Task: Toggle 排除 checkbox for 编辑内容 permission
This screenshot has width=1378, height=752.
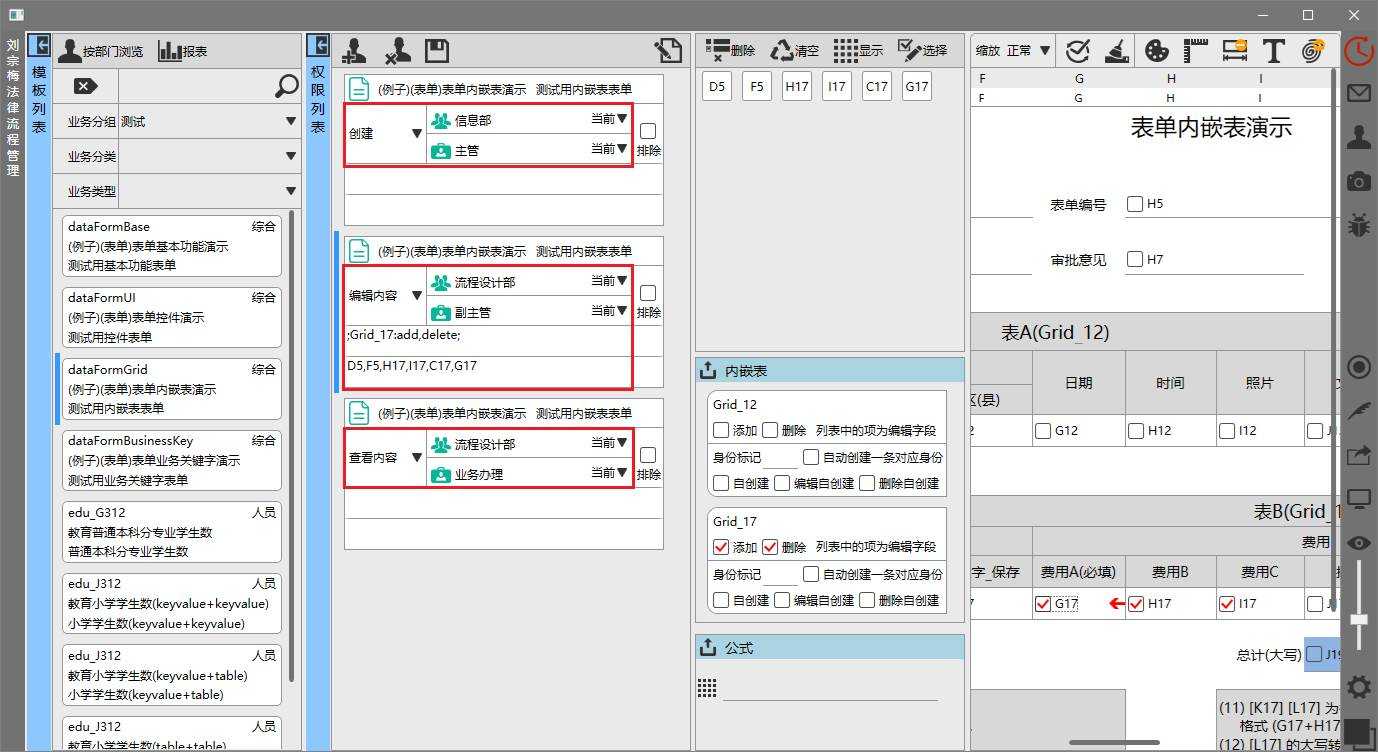Action: point(648,293)
